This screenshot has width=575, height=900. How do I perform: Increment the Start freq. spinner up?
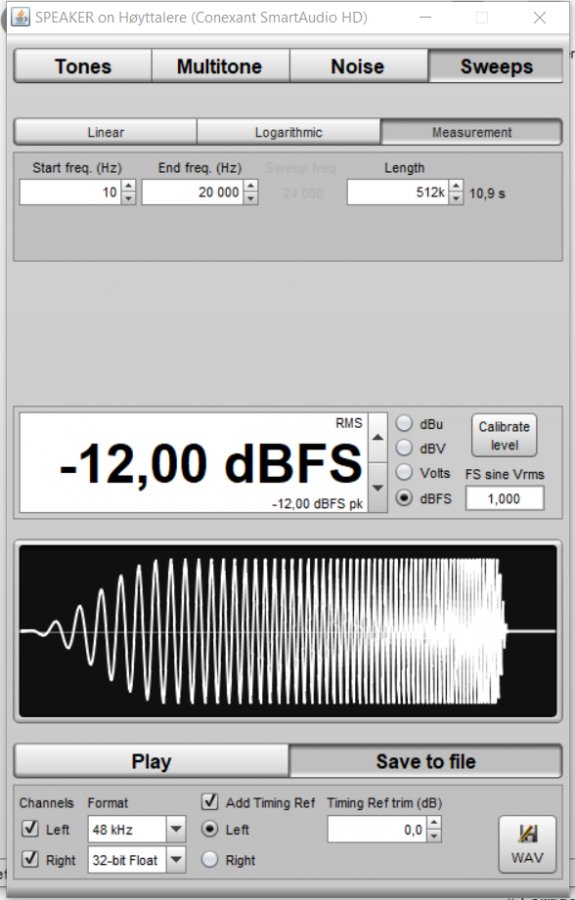(129, 186)
